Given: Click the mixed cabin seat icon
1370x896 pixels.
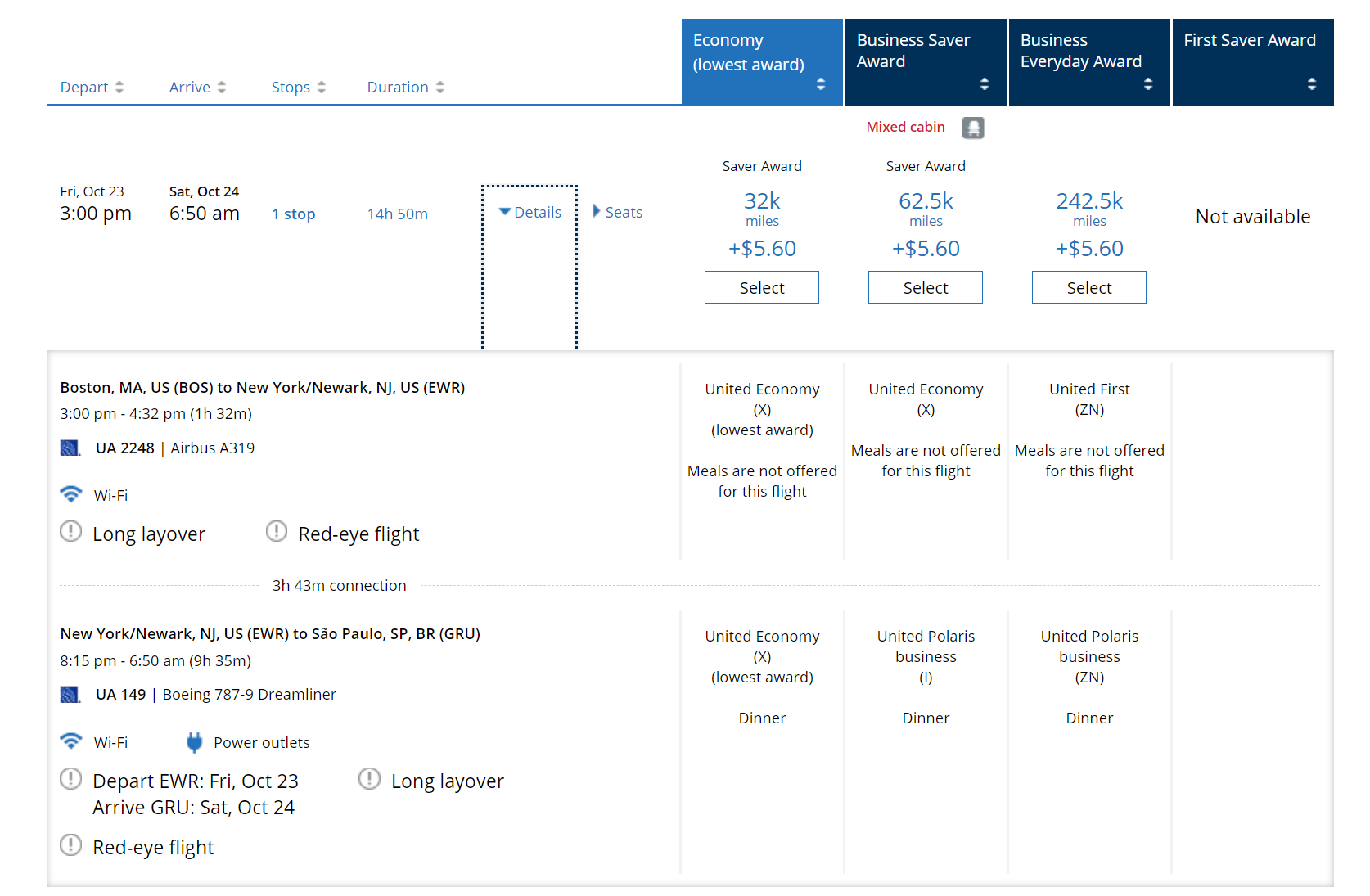Looking at the screenshot, I should tap(973, 128).
